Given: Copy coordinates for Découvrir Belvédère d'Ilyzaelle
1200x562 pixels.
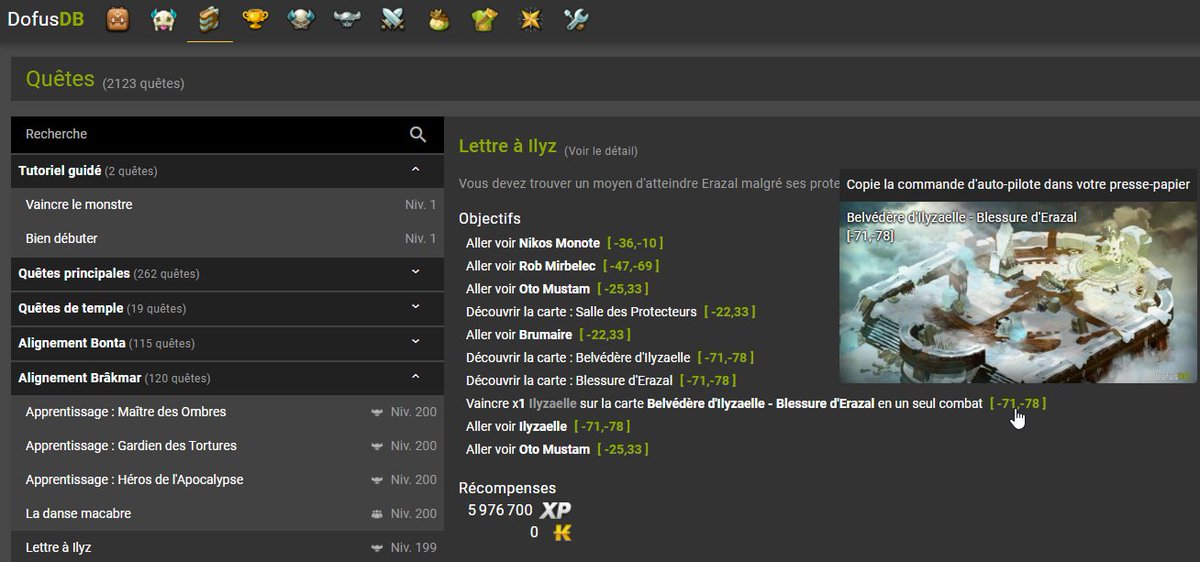Looking at the screenshot, I should [x=725, y=358].
